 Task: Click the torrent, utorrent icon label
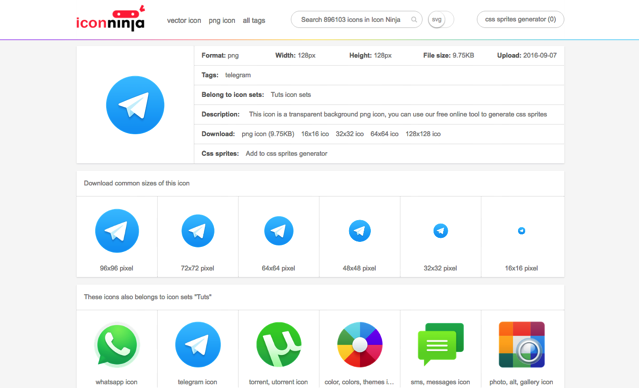click(278, 382)
